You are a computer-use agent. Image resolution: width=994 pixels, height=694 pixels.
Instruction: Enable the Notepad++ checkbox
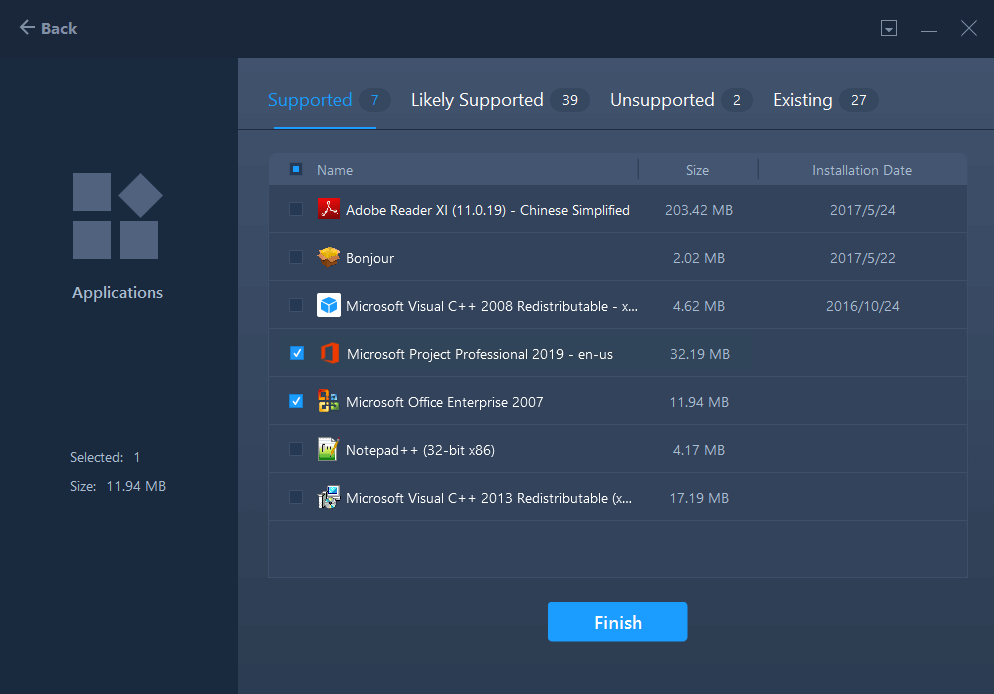click(x=296, y=449)
